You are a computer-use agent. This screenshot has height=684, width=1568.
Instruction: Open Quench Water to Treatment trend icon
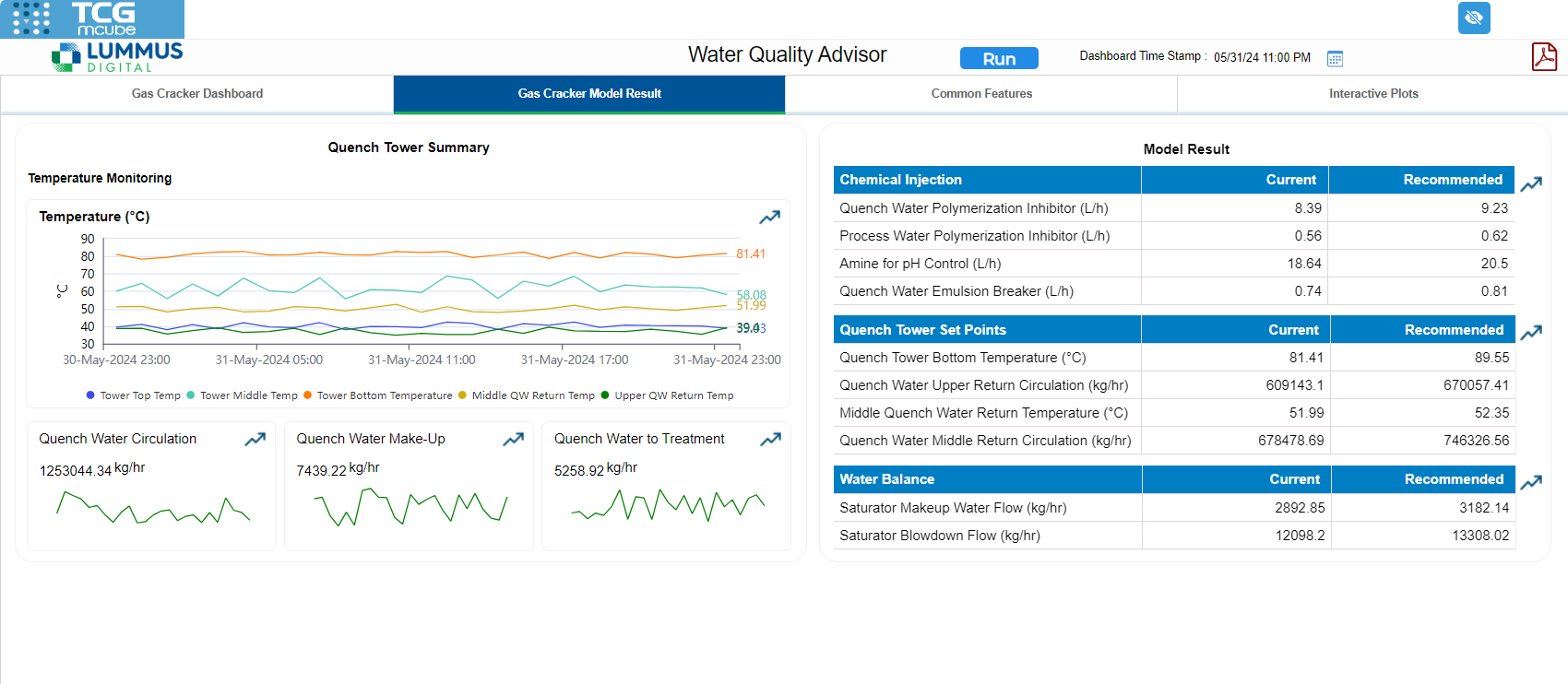[770, 440]
